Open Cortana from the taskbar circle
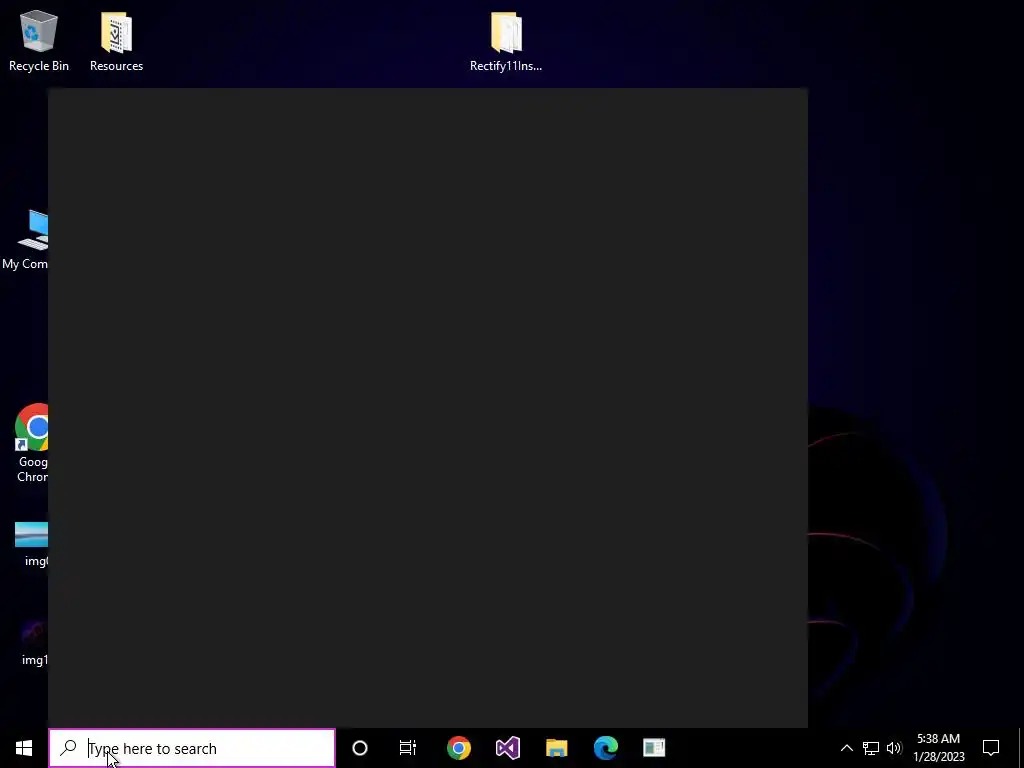The height and width of the screenshot is (768, 1024). [x=360, y=748]
